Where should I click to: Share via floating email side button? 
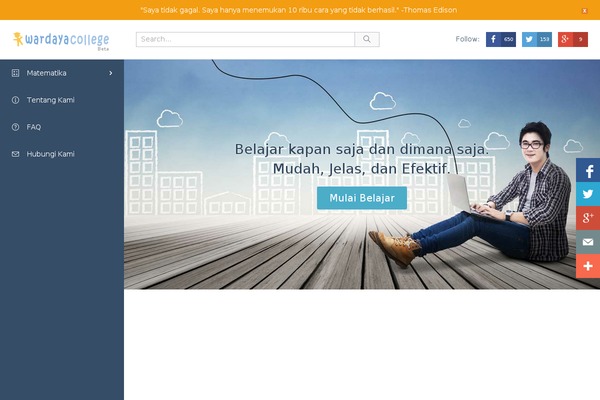(588, 242)
